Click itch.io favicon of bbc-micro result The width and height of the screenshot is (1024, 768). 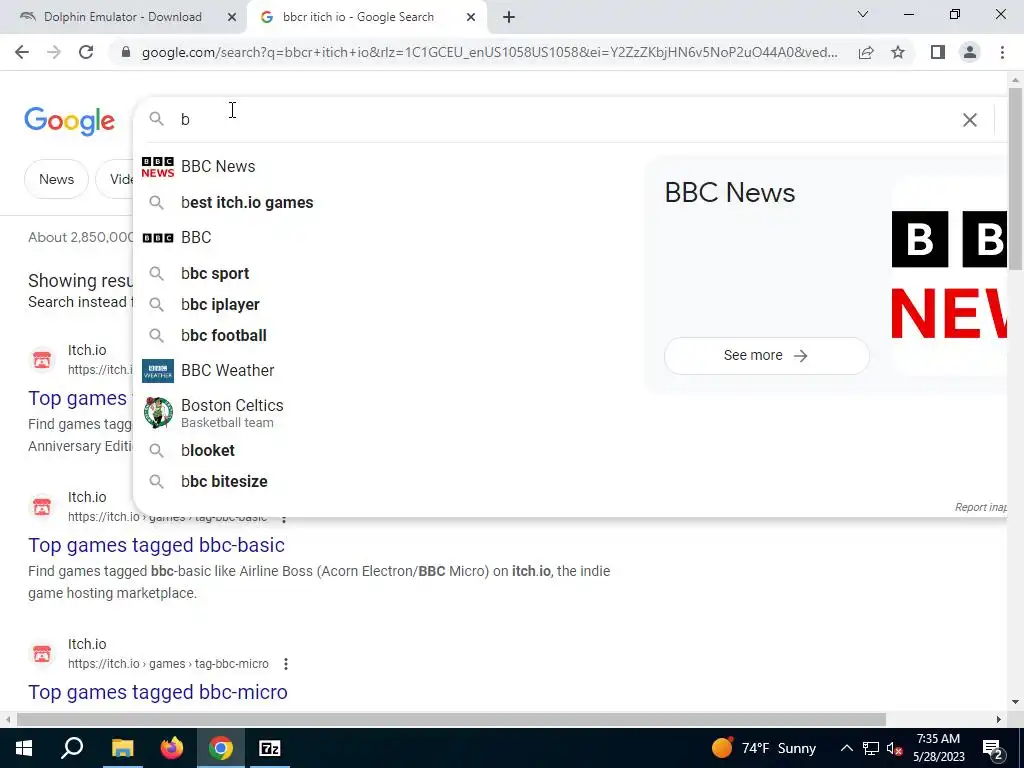click(x=42, y=654)
